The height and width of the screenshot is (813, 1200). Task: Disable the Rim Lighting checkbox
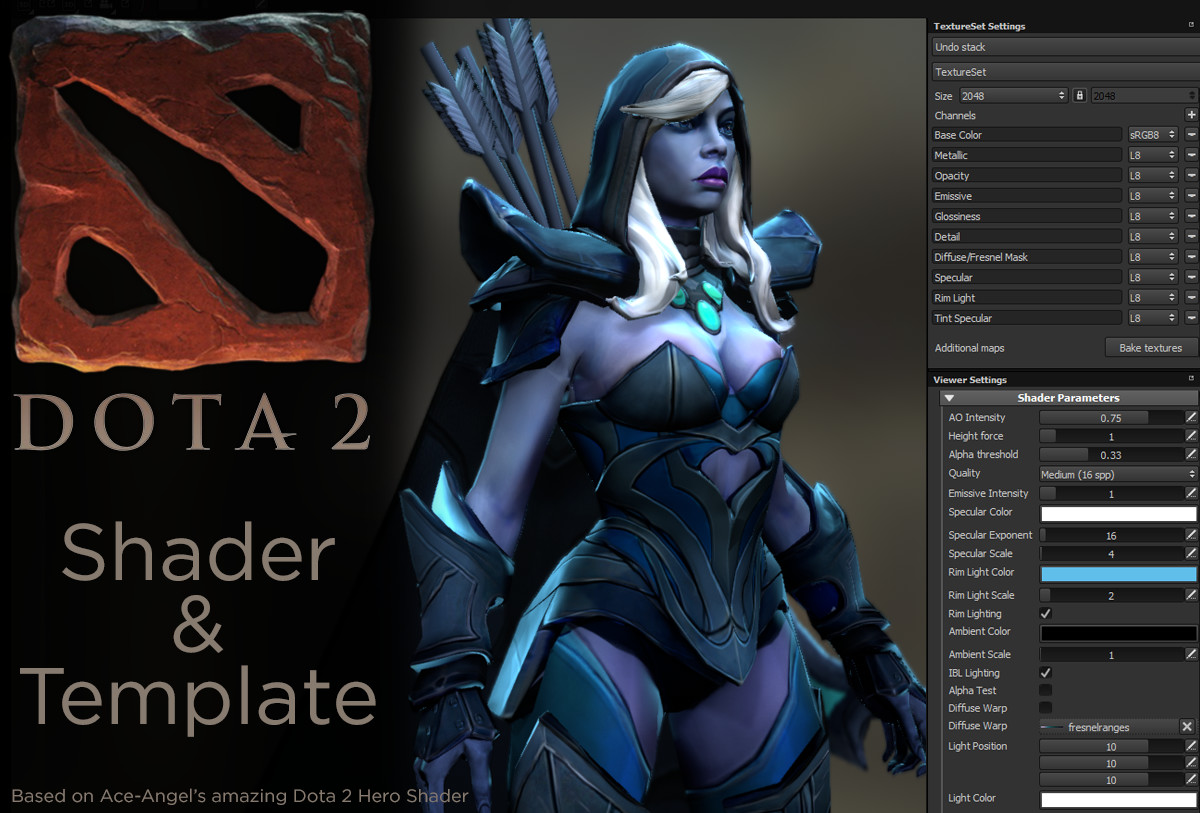click(1046, 613)
